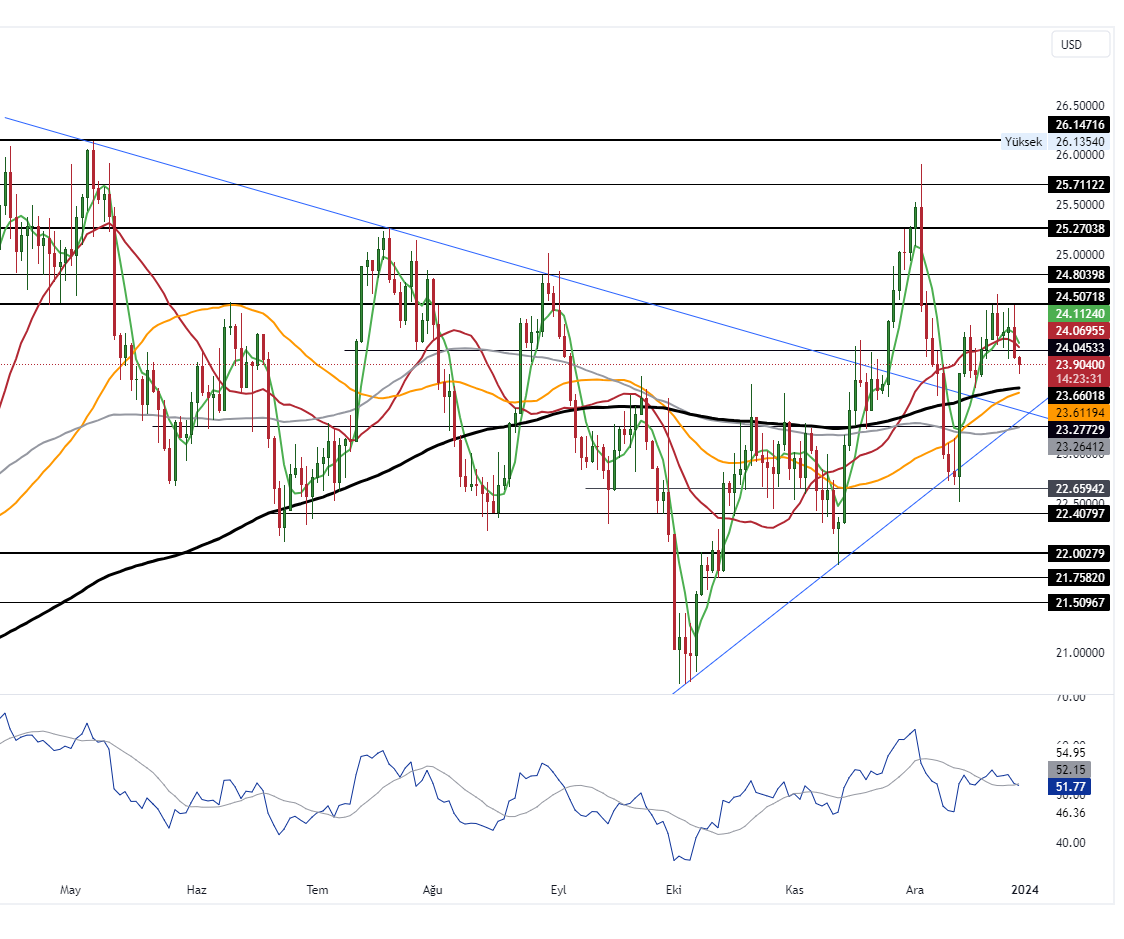The image size is (1124, 939).
Task: Click the red 23.90400 last price label
Action: click(x=1079, y=365)
